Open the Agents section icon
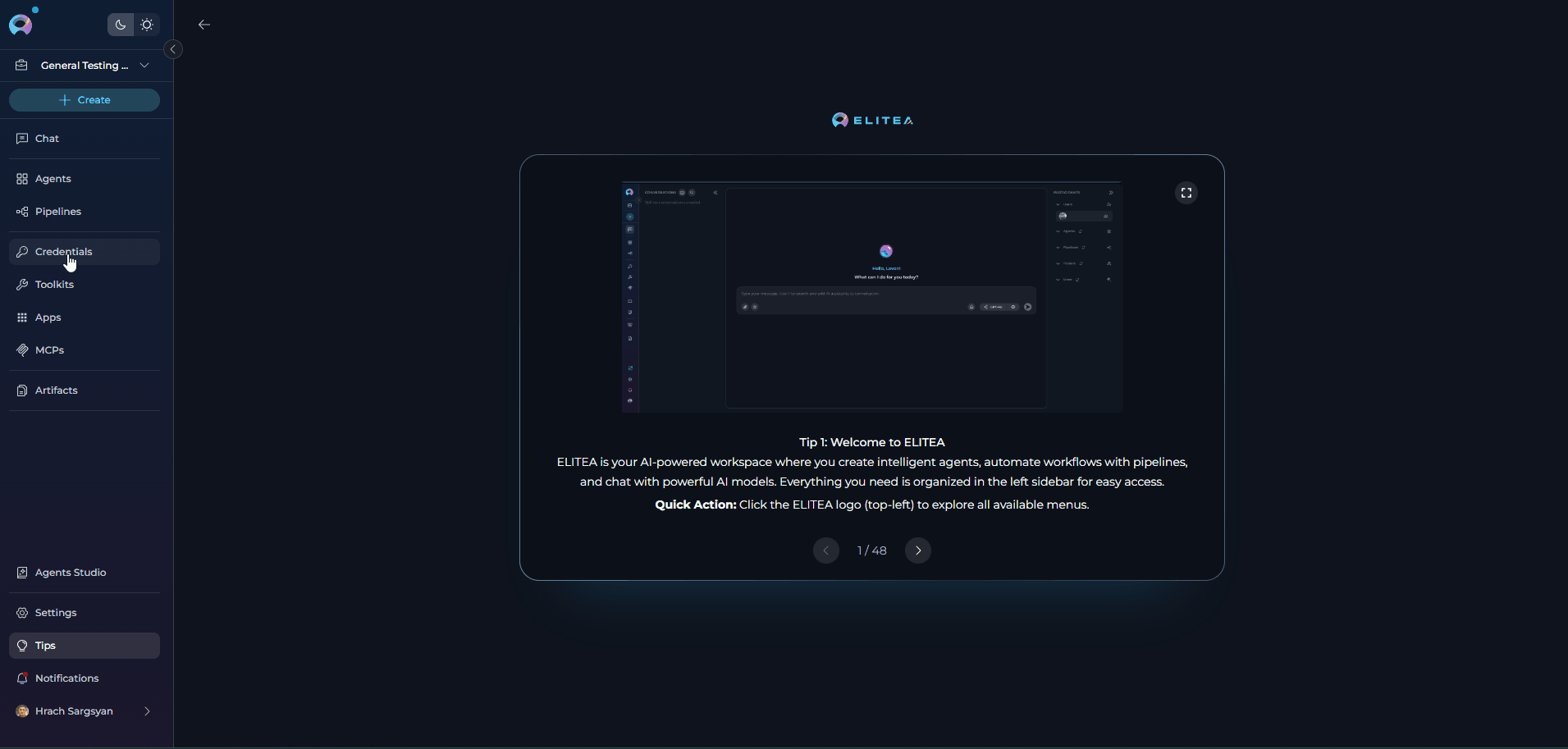Viewport: 1568px width, 749px height. (22, 179)
